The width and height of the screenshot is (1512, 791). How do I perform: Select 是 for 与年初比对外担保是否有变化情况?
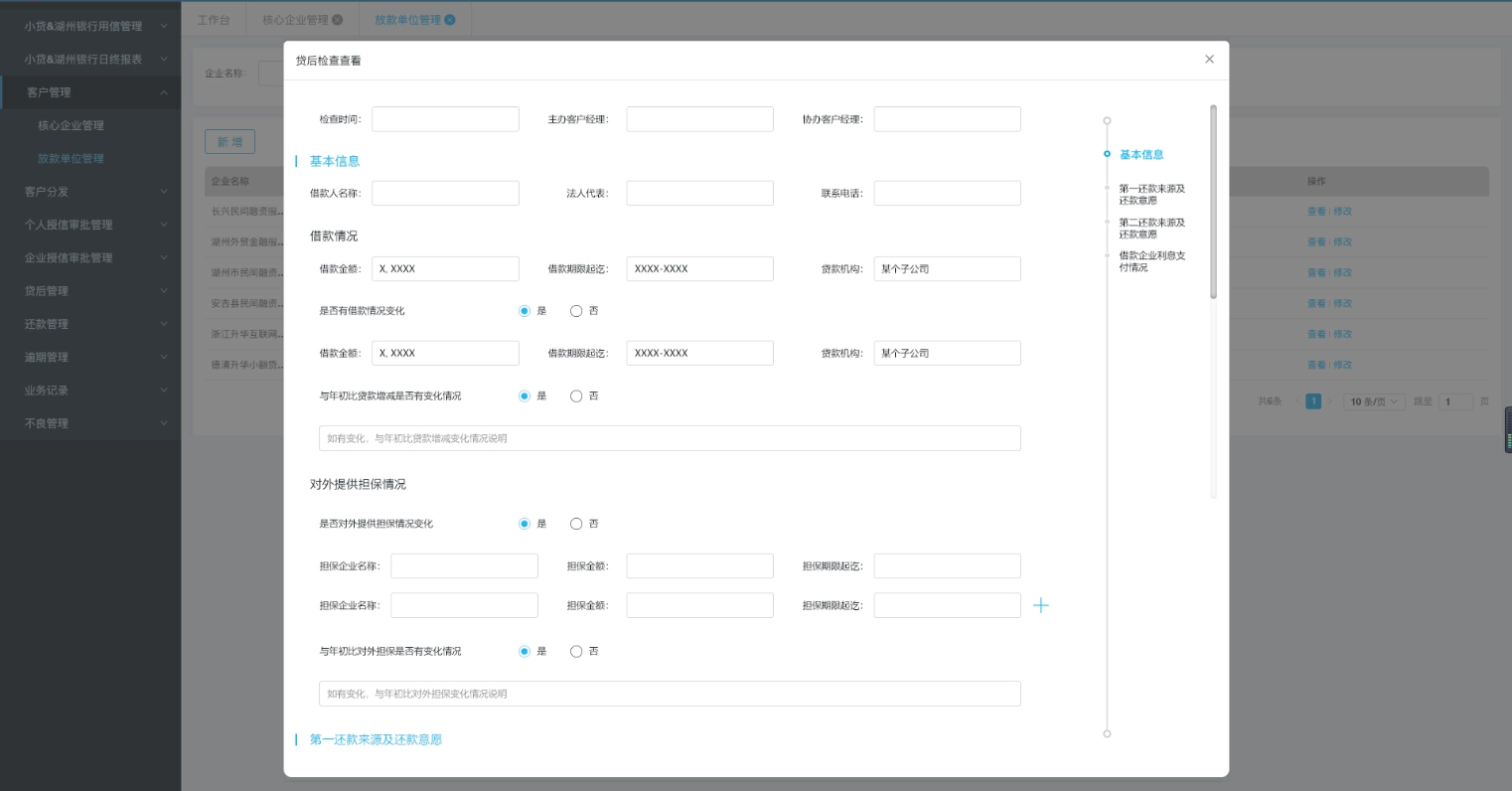tap(525, 652)
